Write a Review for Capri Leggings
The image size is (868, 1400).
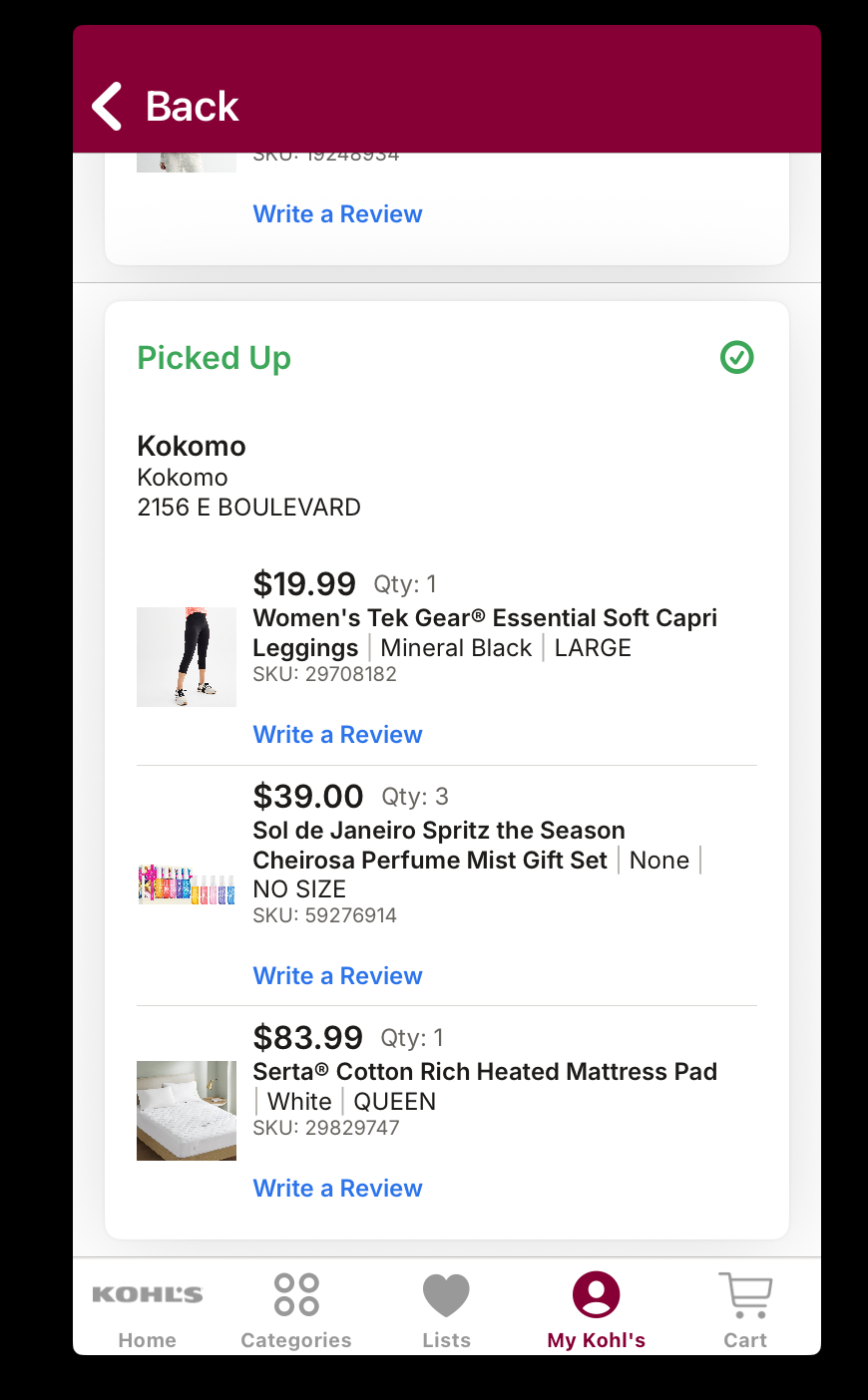coord(337,735)
